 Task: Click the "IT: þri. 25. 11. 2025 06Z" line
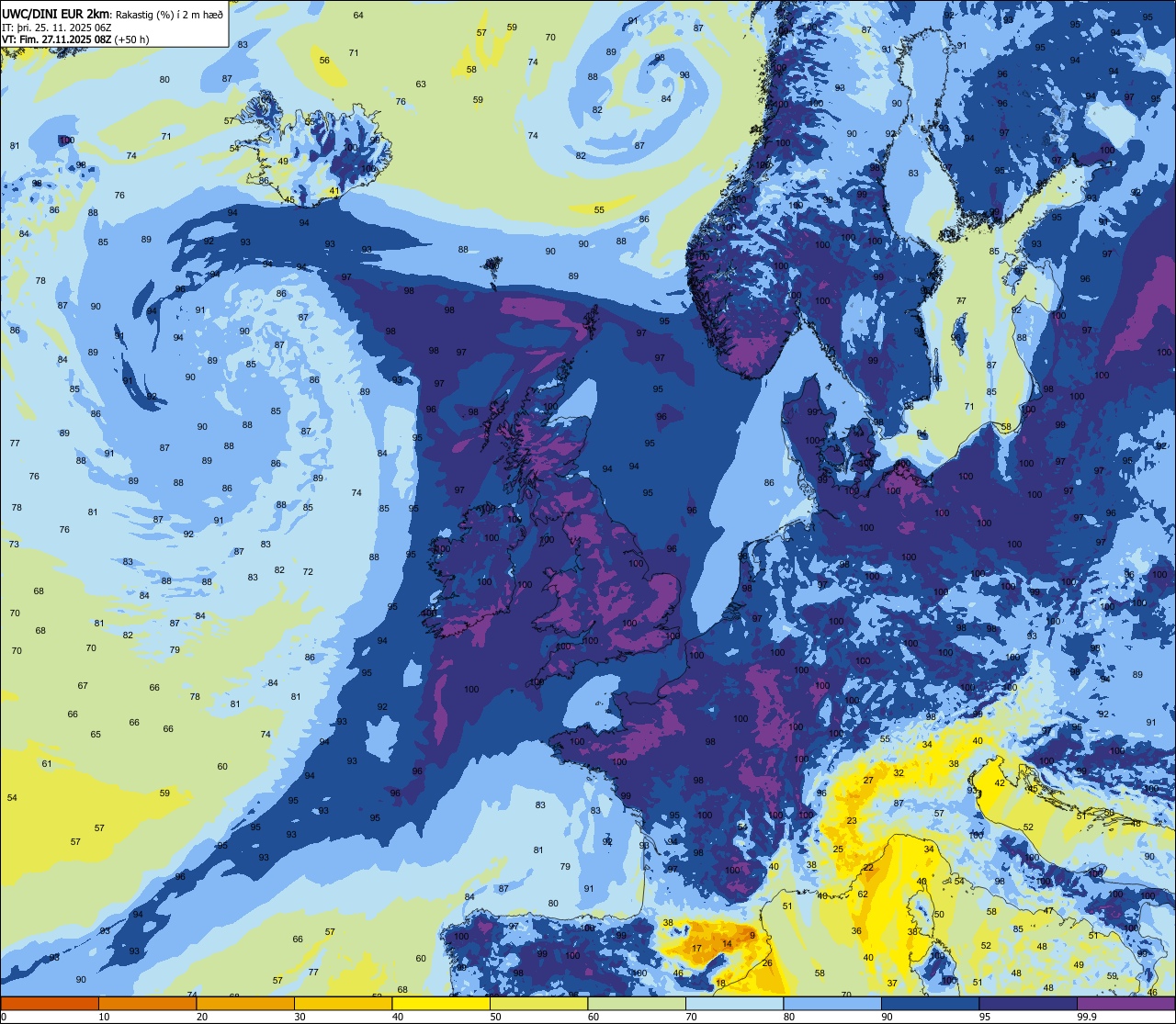coord(57,27)
